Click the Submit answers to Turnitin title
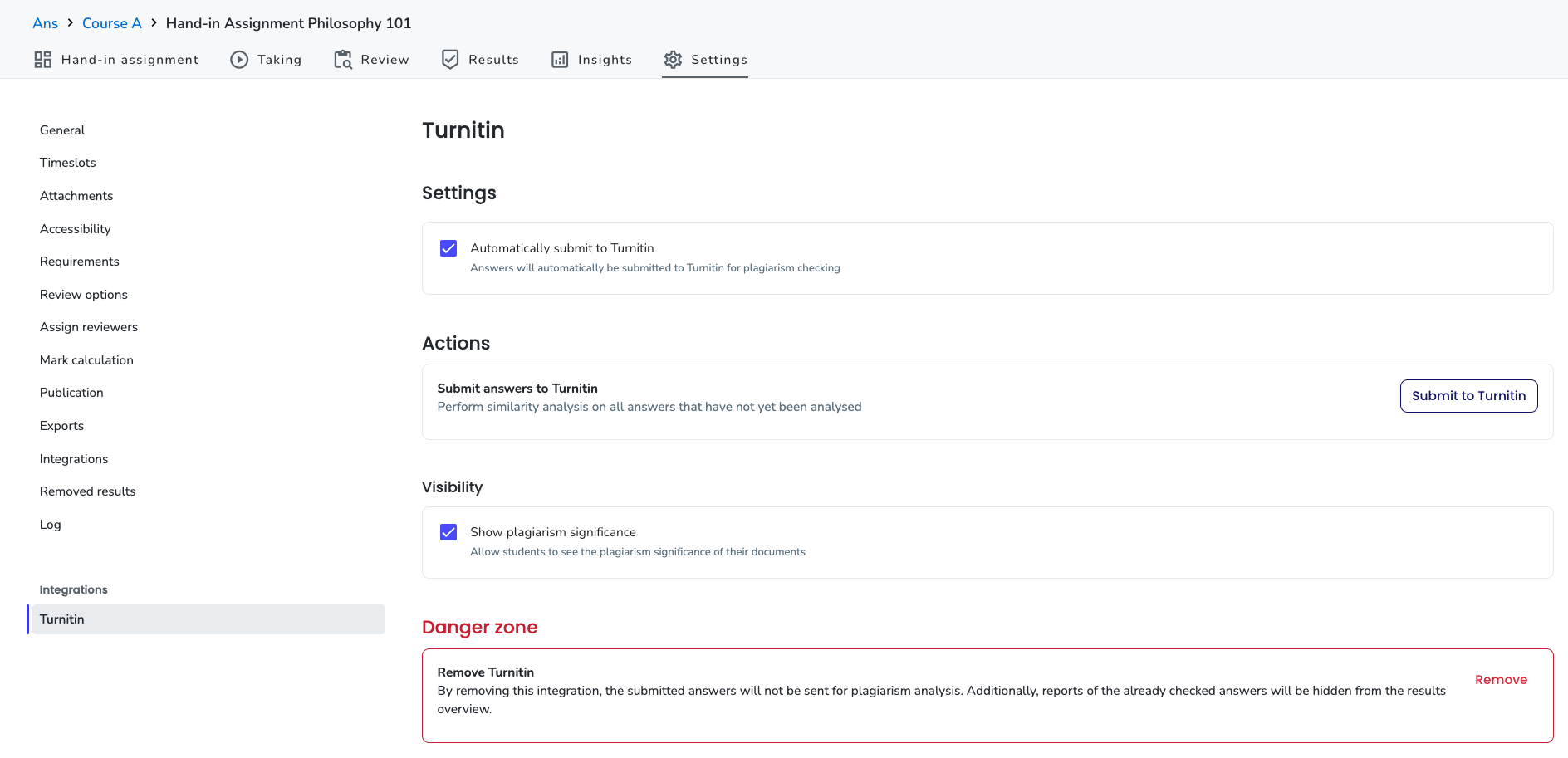The image size is (1568, 758). coord(517,389)
